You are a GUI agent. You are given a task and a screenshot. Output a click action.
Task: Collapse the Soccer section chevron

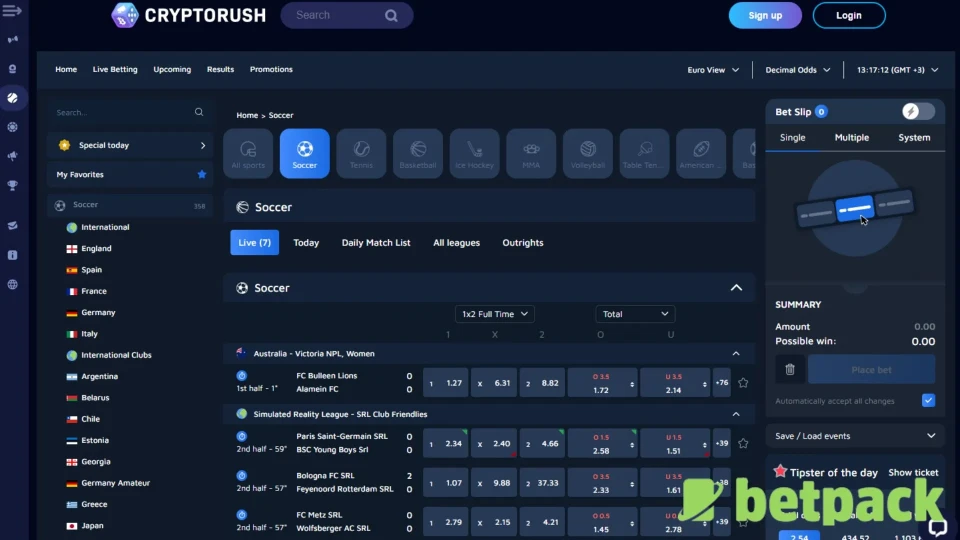[x=736, y=288]
